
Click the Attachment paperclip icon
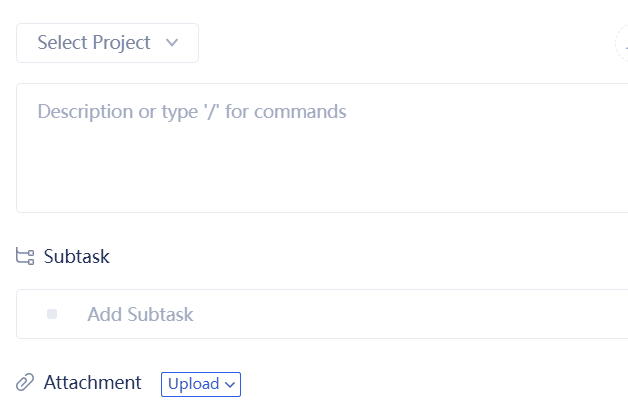point(25,383)
